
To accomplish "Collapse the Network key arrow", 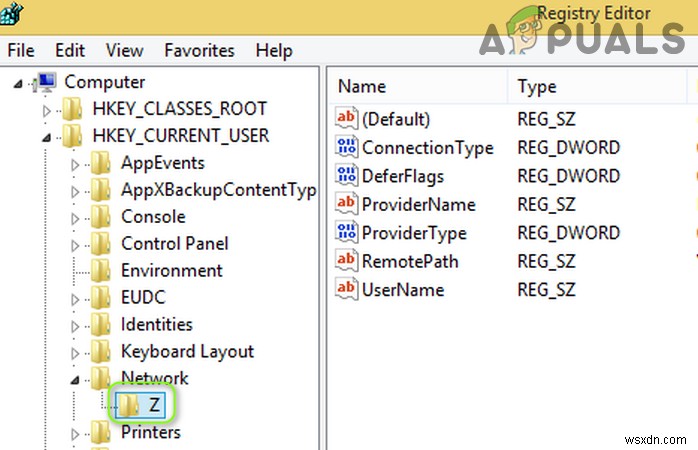I will point(75,380).
